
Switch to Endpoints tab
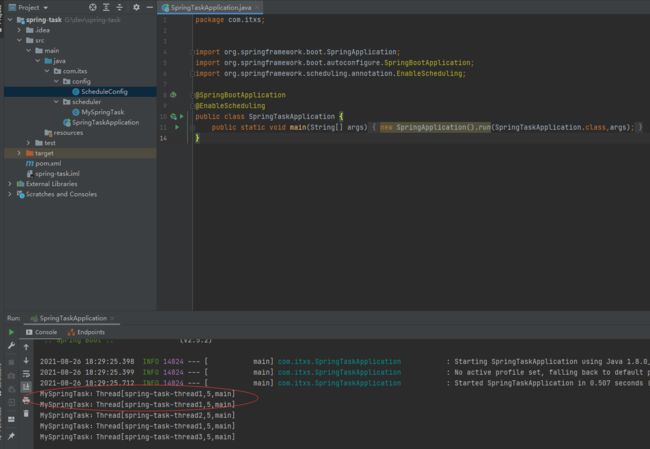(x=86, y=332)
